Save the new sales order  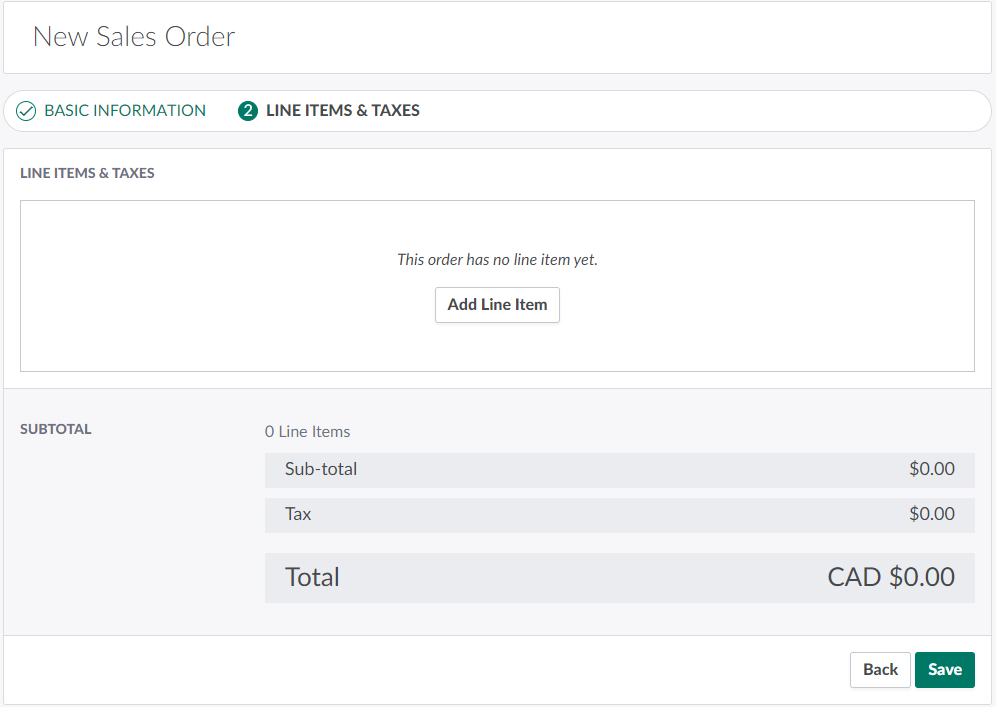click(944, 670)
